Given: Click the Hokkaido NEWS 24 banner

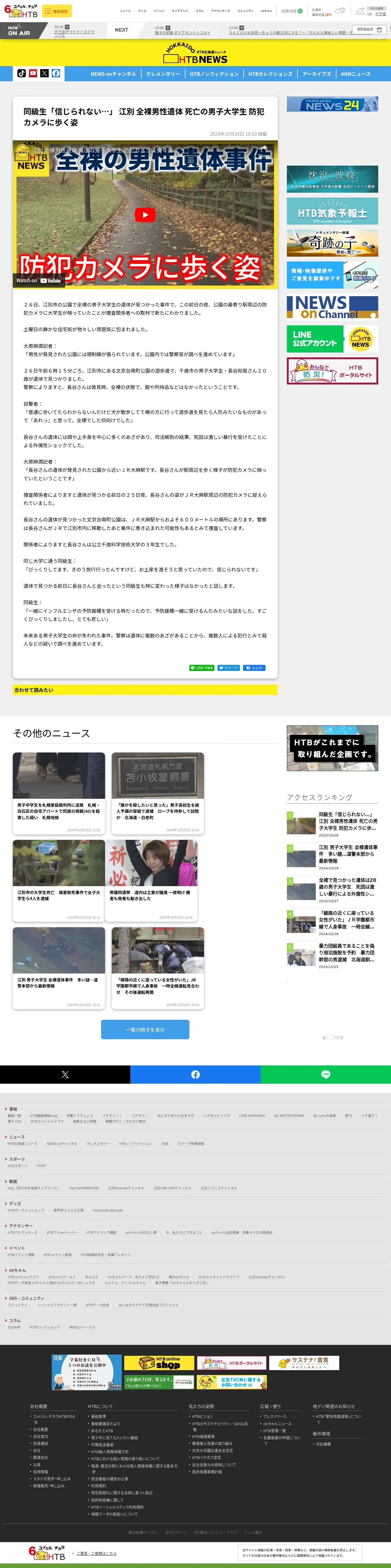Looking at the screenshot, I should tap(333, 104).
